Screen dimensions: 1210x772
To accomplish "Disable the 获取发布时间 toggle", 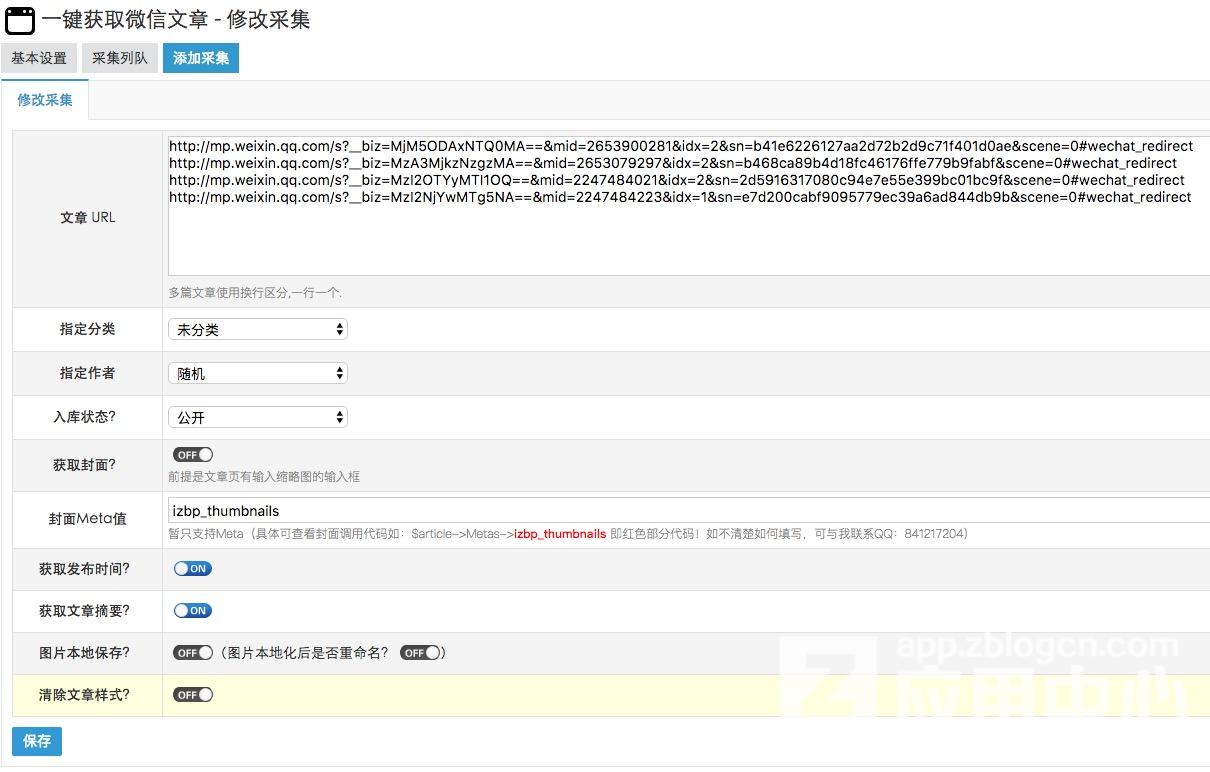I will (193, 569).
